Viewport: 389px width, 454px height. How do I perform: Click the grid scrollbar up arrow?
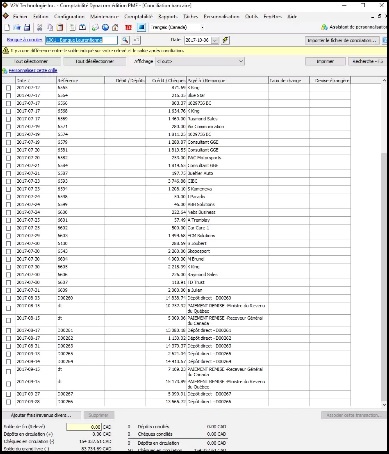384,80
